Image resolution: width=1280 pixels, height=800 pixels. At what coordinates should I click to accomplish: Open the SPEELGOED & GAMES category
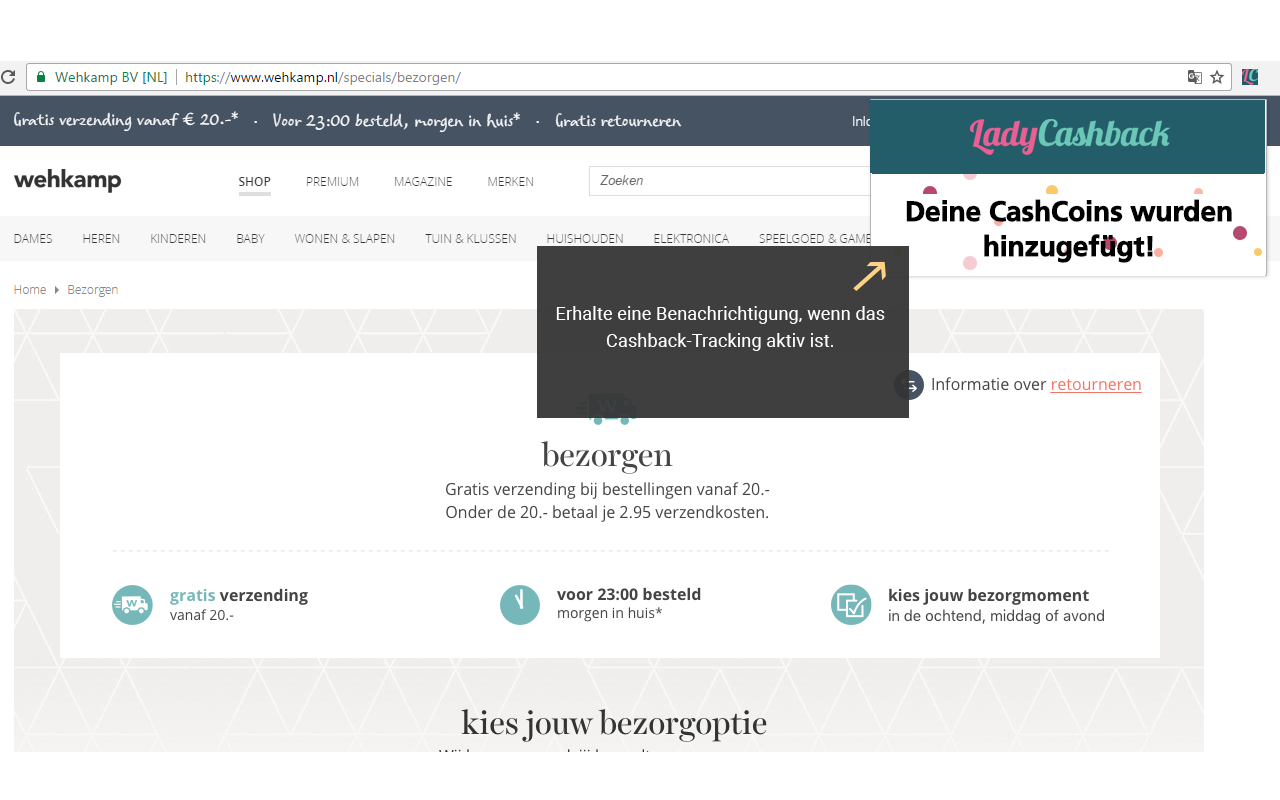814,239
